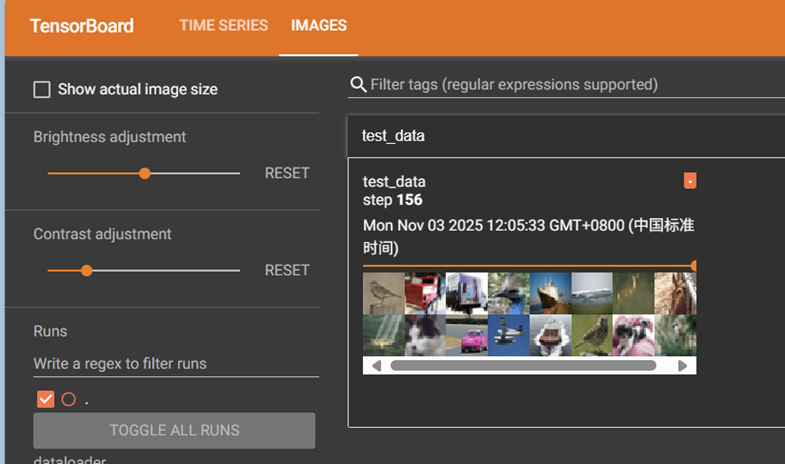The height and width of the screenshot is (464, 785).
Task: Click the TensorBoard logo title
Action: [82, 26]
